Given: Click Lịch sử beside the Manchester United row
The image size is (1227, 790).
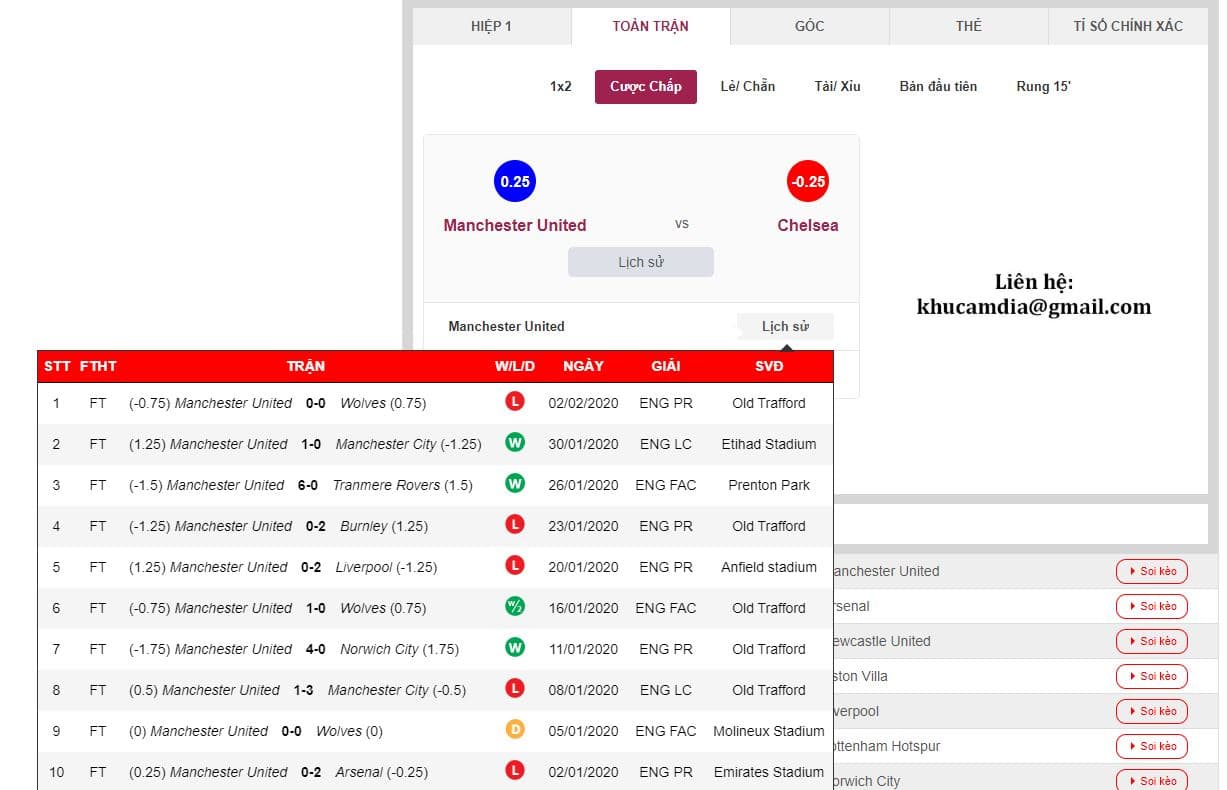Looking at the screenshot, I should coord(785,326).
